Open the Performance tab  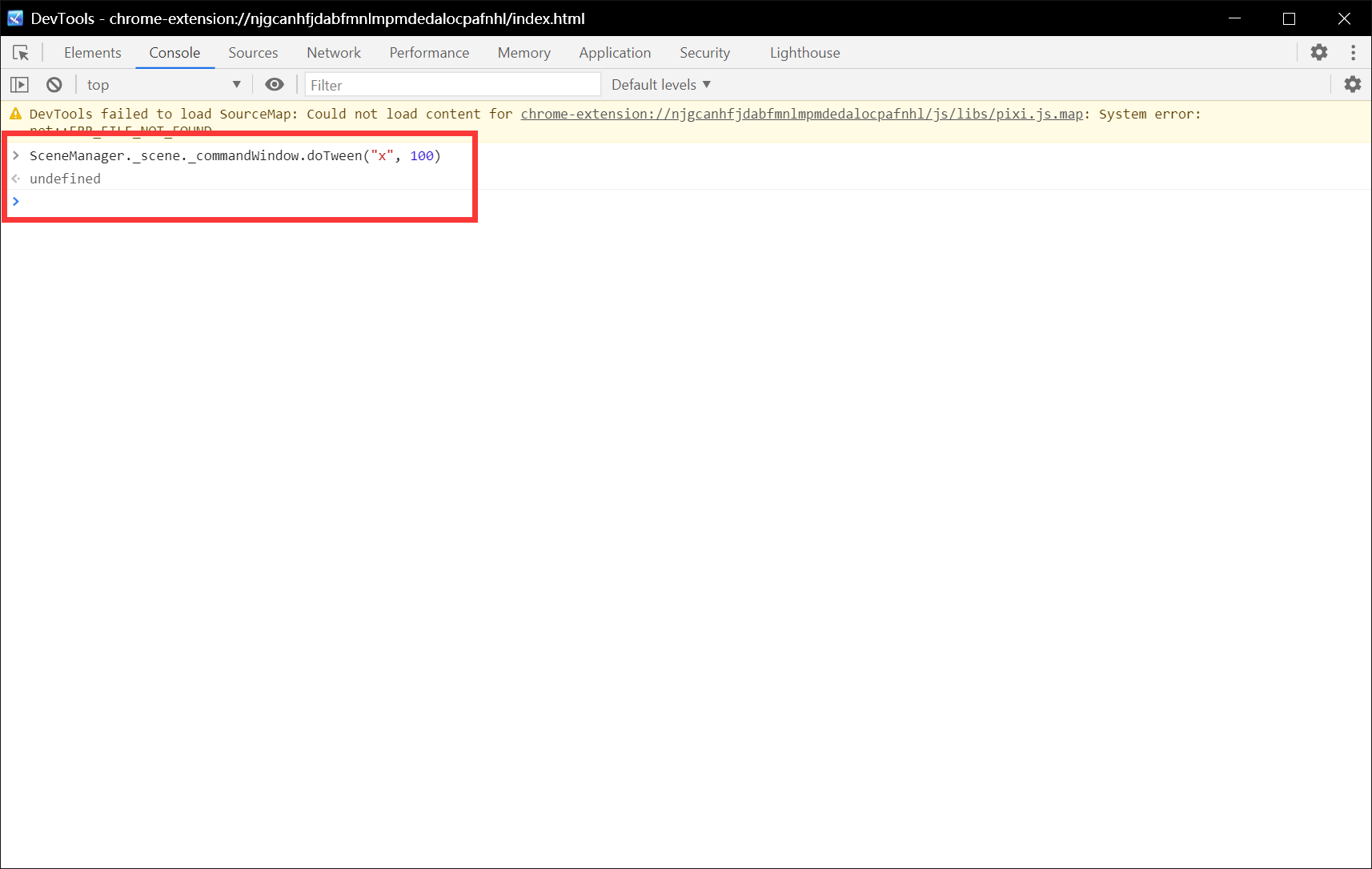429,53
